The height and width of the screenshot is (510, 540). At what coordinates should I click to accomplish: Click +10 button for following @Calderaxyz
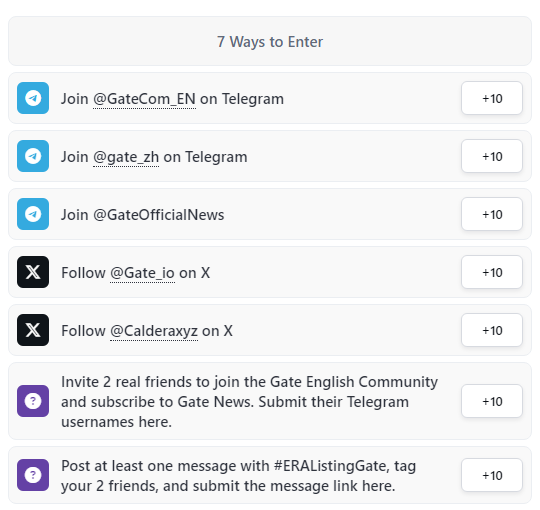tap(492, 330)
